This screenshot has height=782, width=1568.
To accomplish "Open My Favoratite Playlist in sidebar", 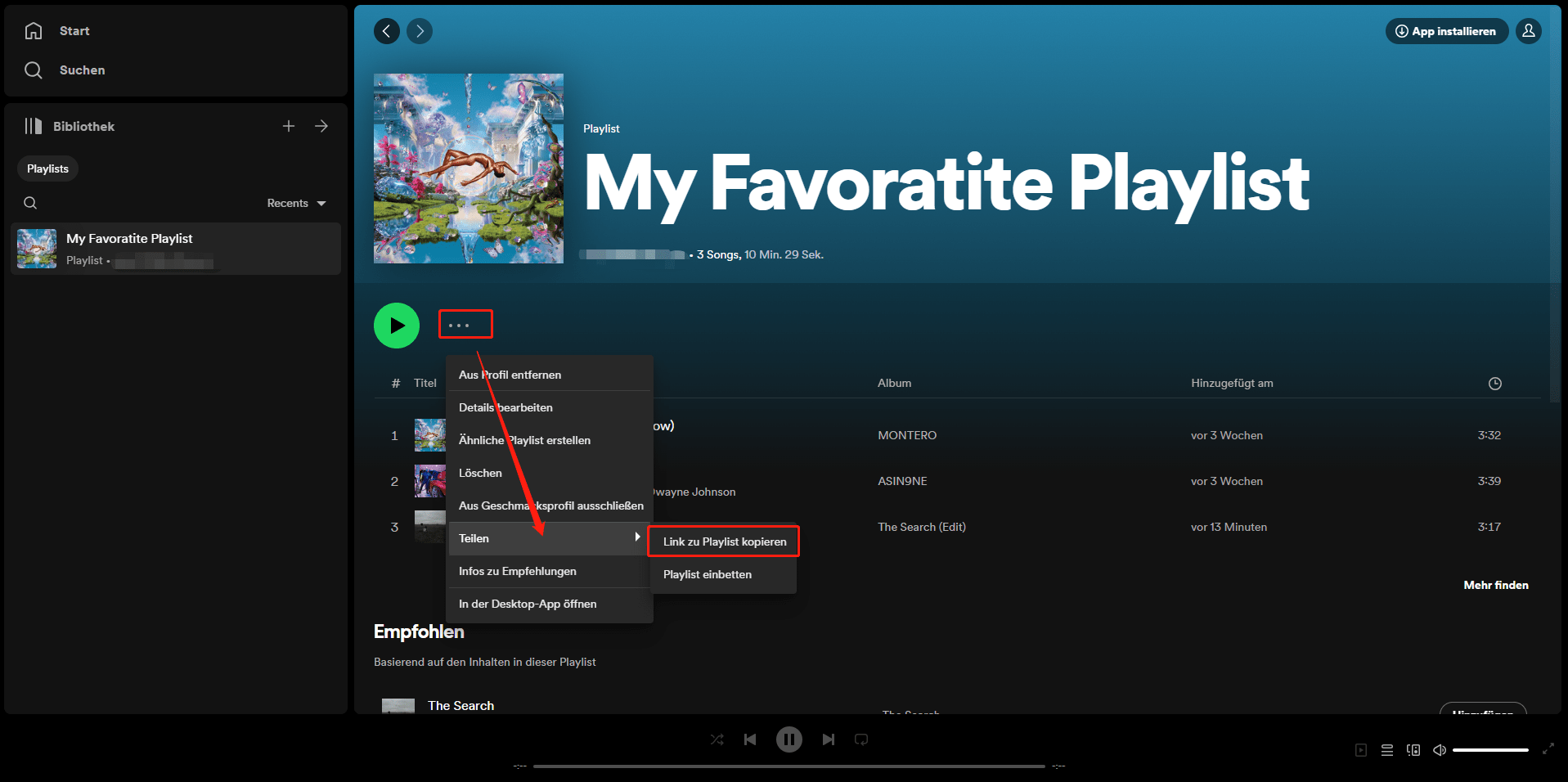I will pyautogui.click(x=176, y=249).
